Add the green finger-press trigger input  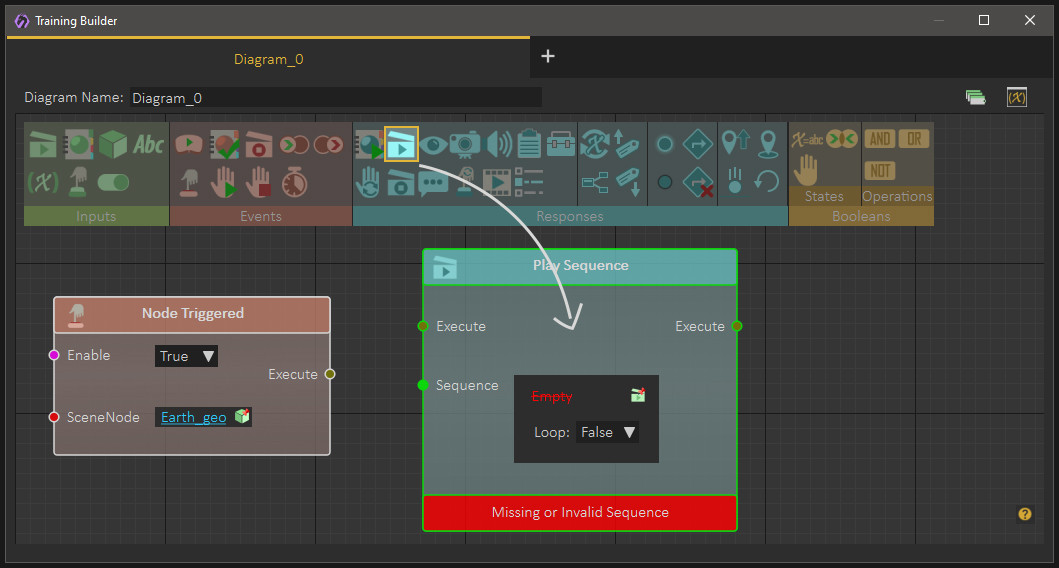tap(78, 182)
